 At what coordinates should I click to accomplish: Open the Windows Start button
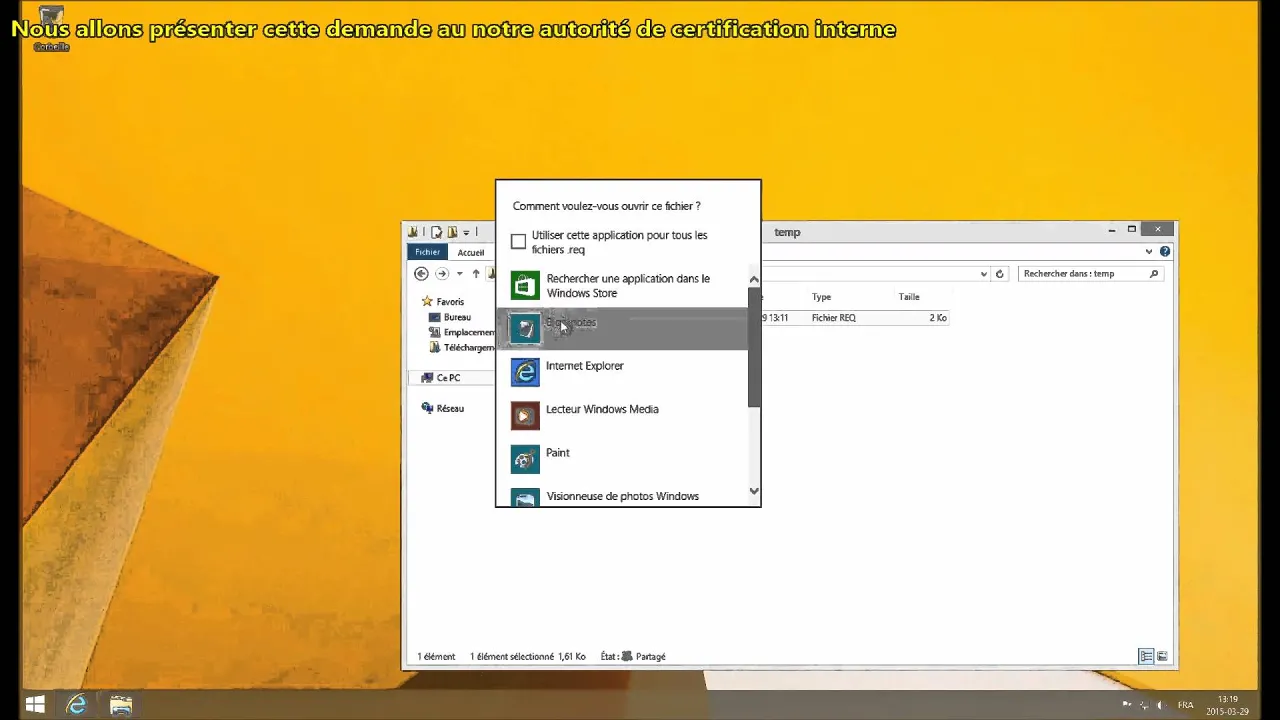point(35,705)
